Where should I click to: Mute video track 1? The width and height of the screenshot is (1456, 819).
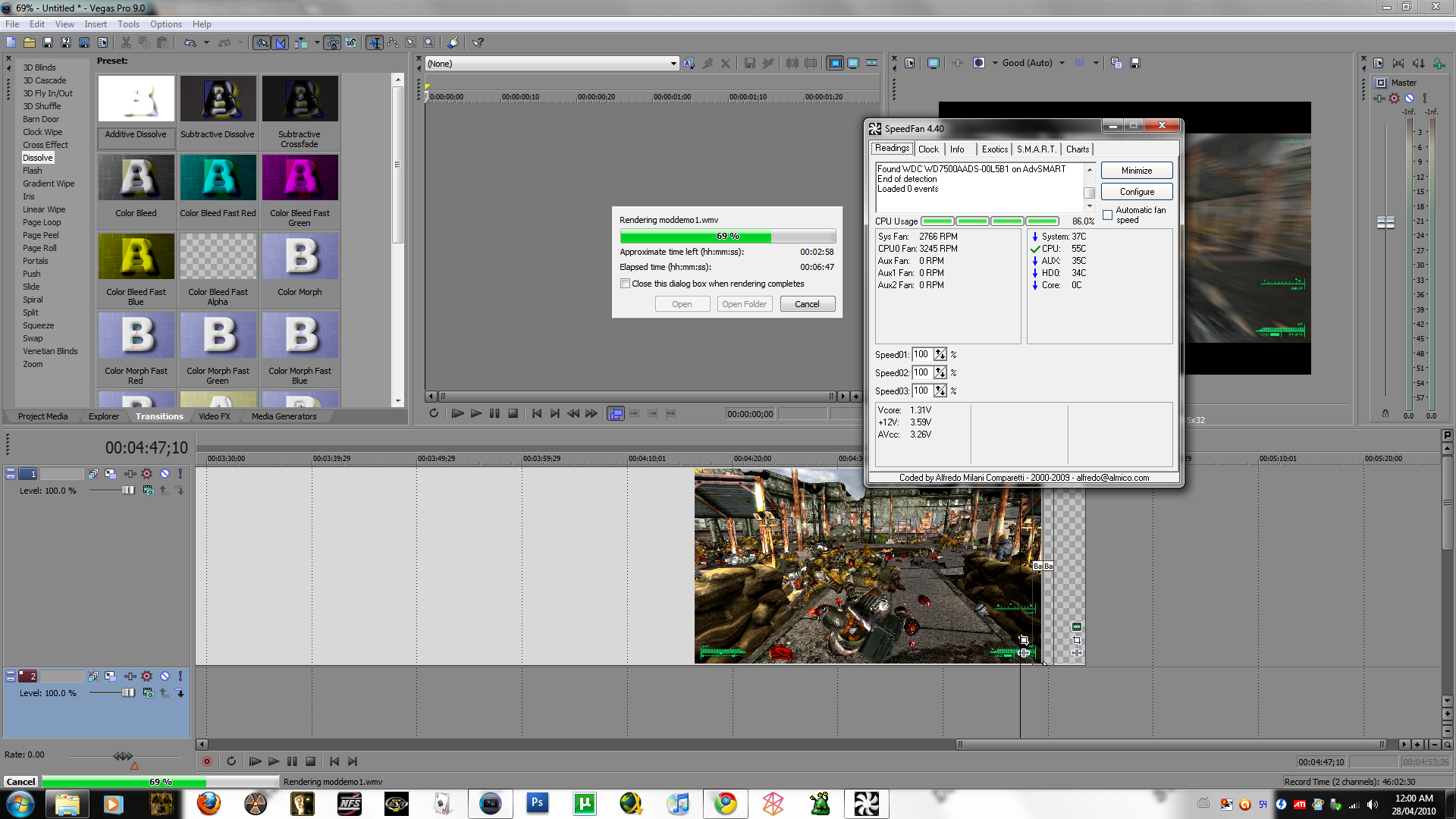[x=165, y=473]
